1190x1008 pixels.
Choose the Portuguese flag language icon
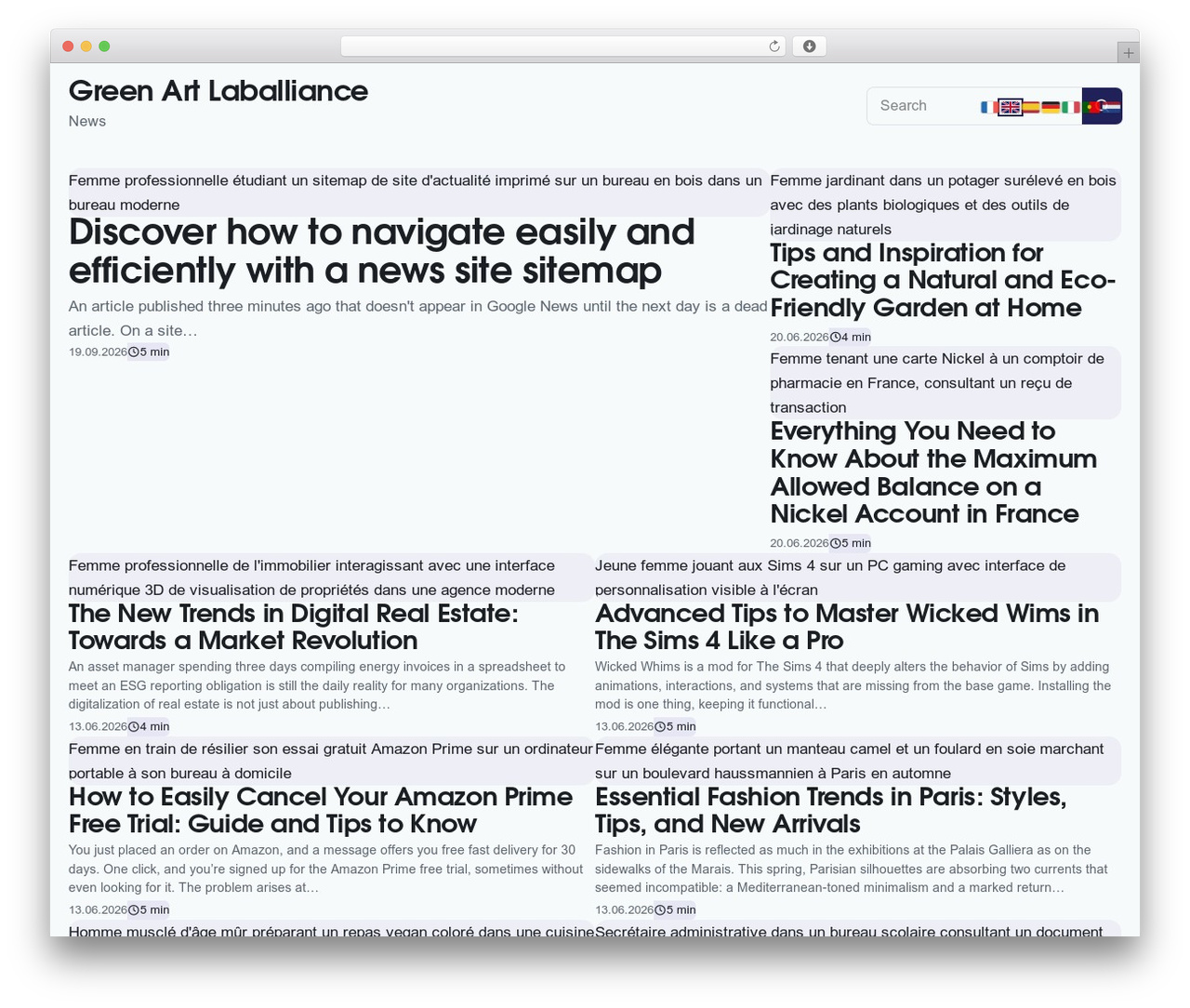click(1091, 107)
